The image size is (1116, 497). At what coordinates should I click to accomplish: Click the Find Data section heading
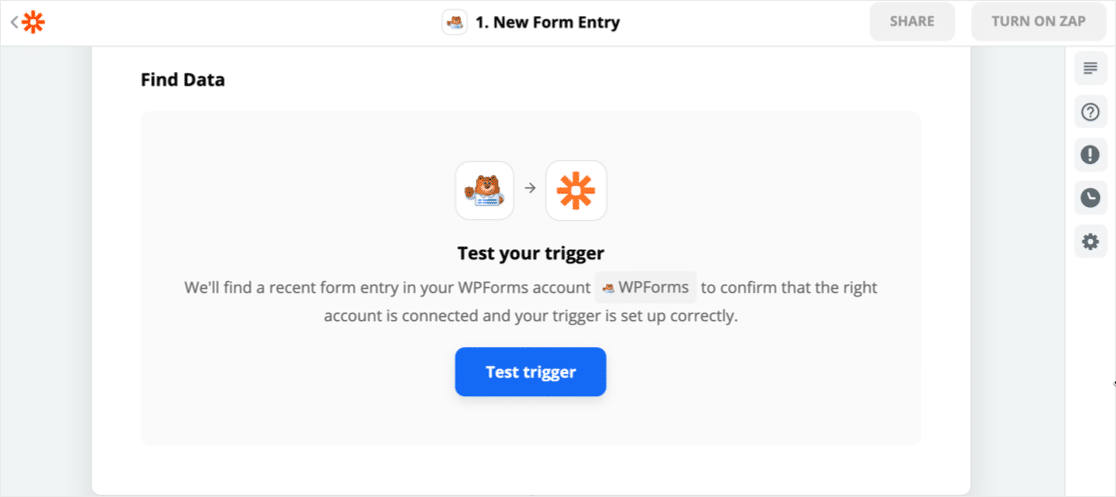click(x=183, y=80)
